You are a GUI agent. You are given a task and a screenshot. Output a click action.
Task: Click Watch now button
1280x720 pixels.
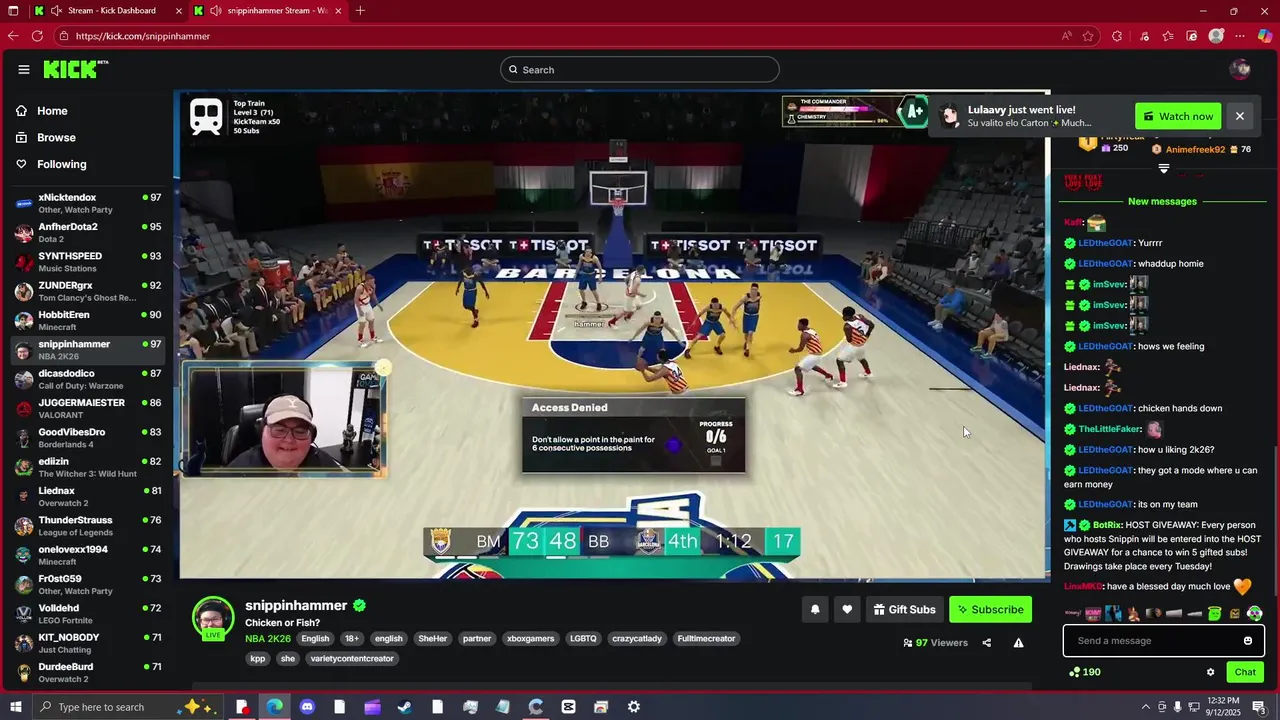(x=1178, y=116)
